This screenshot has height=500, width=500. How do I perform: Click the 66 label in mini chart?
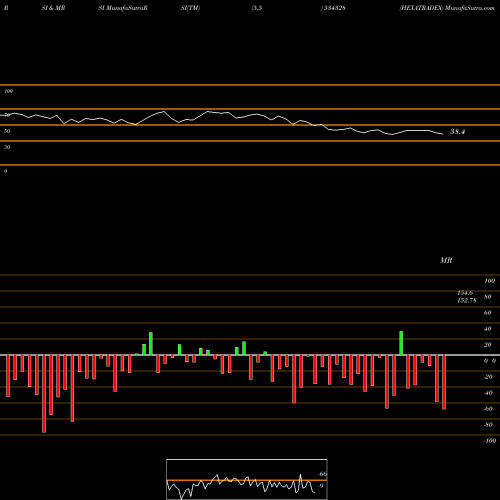[x=322, y=474]
